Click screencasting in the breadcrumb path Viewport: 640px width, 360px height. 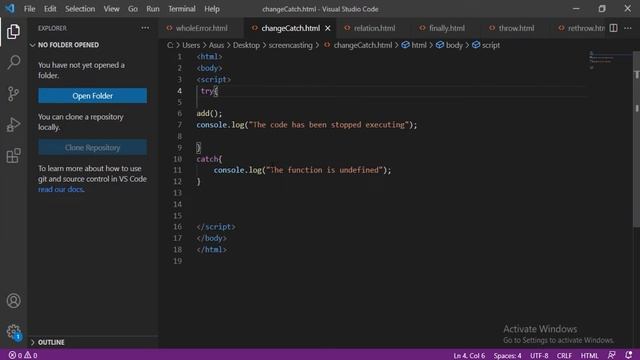tap(290, 45)
